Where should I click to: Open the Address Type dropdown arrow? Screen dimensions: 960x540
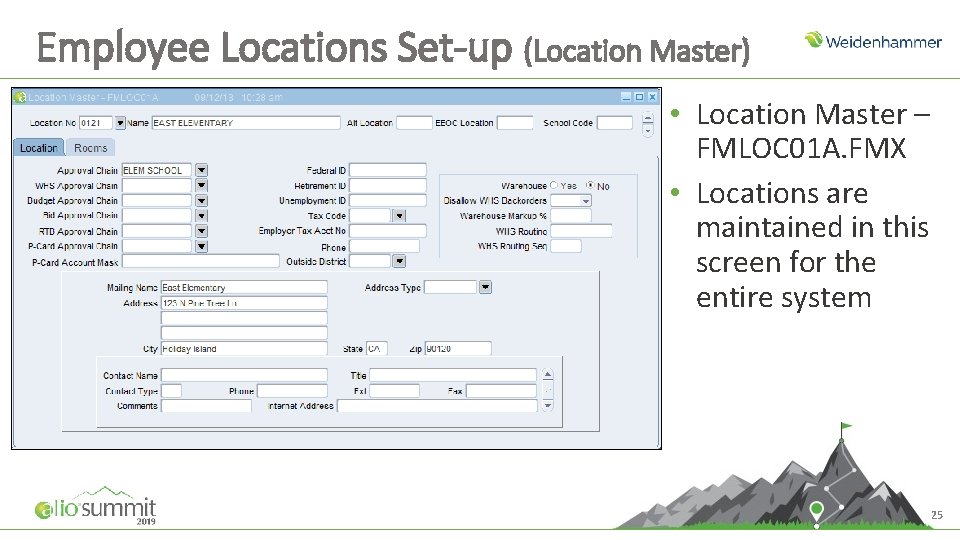485,287
